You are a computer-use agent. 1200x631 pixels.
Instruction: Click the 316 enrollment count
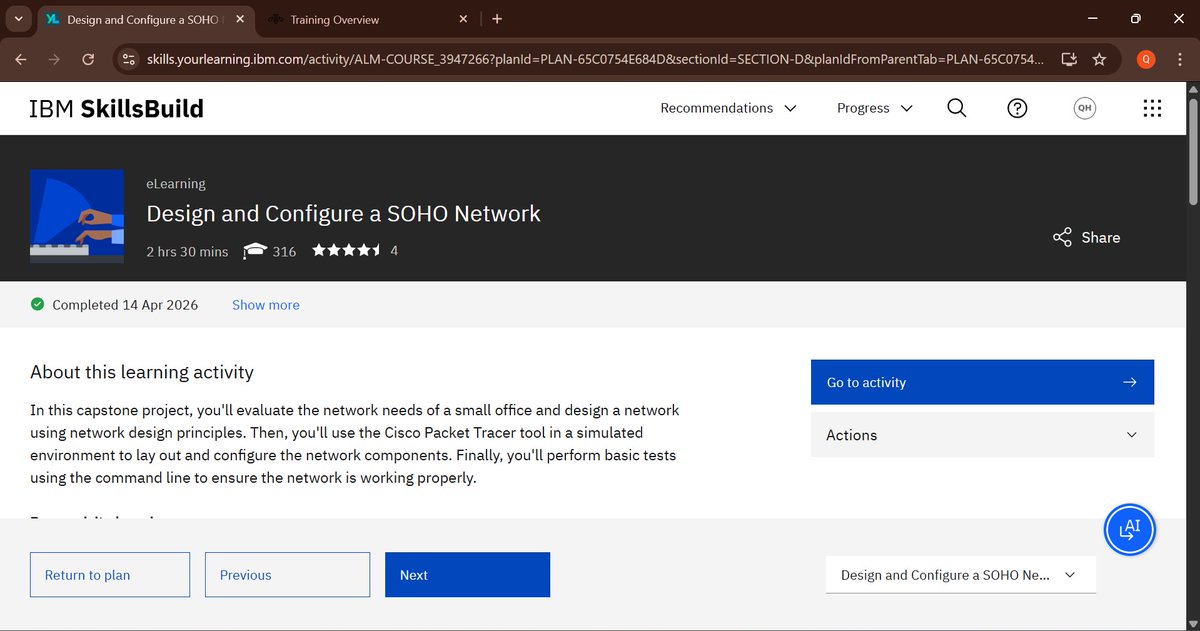284,251
